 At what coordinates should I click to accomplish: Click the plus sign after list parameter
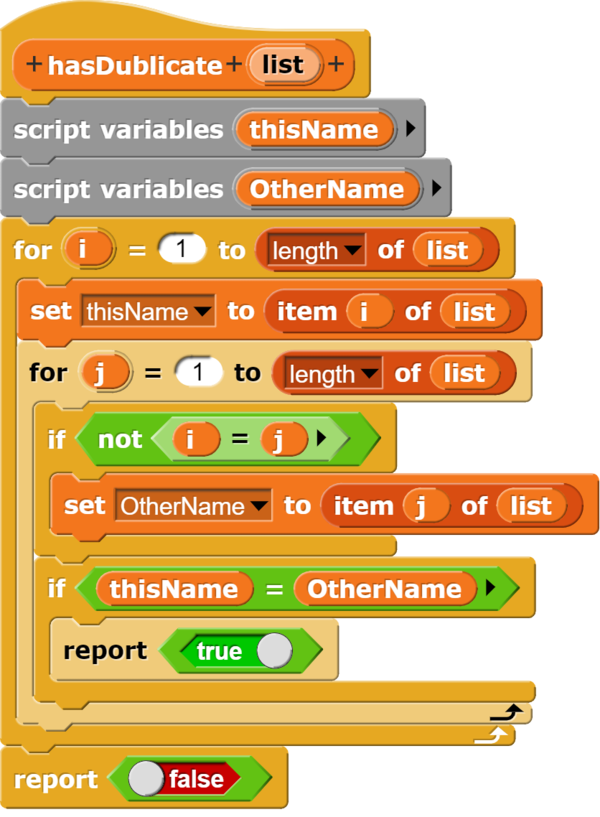point(335,66)
